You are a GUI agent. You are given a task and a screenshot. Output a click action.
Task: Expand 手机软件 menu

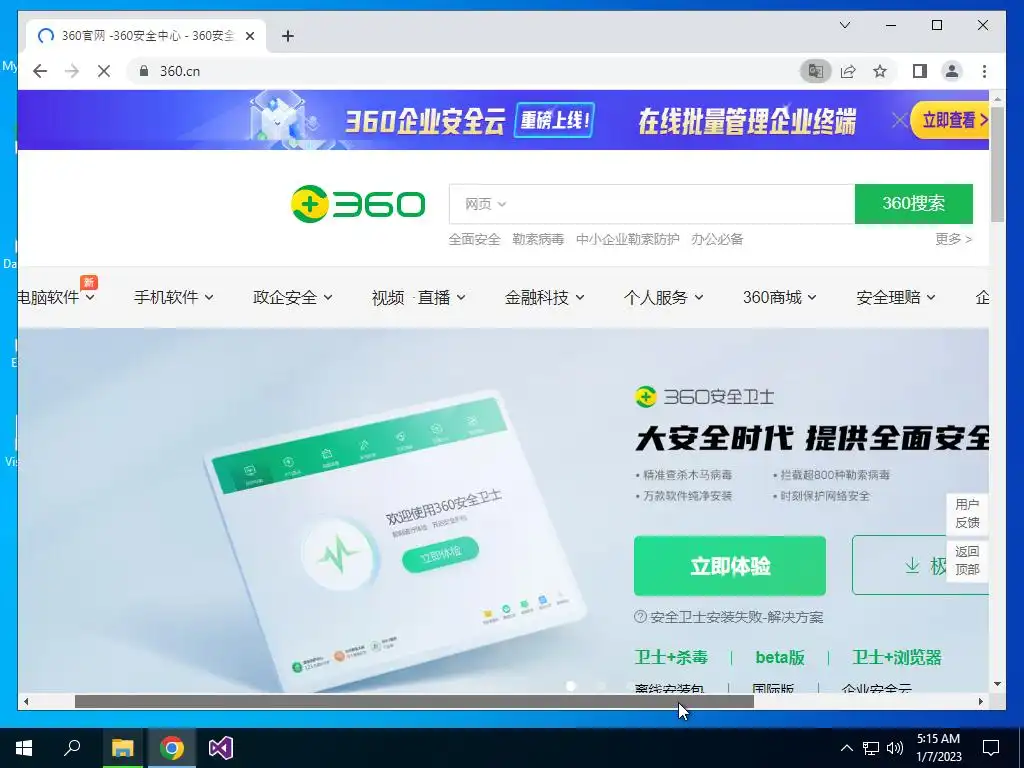(174, 297)
